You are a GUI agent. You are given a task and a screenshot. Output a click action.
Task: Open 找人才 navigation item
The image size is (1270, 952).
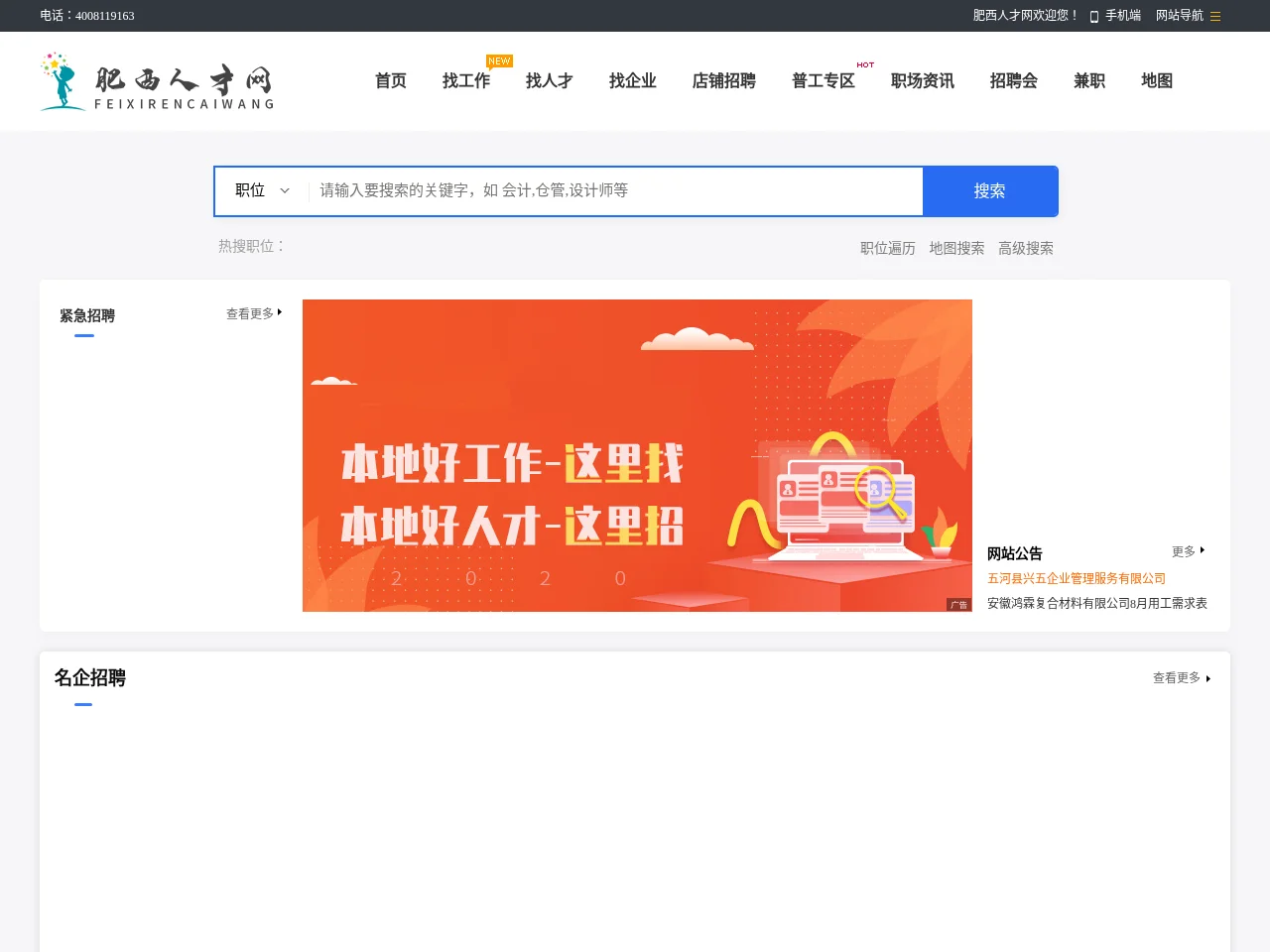pyautogui.click(x=550, y=81)
